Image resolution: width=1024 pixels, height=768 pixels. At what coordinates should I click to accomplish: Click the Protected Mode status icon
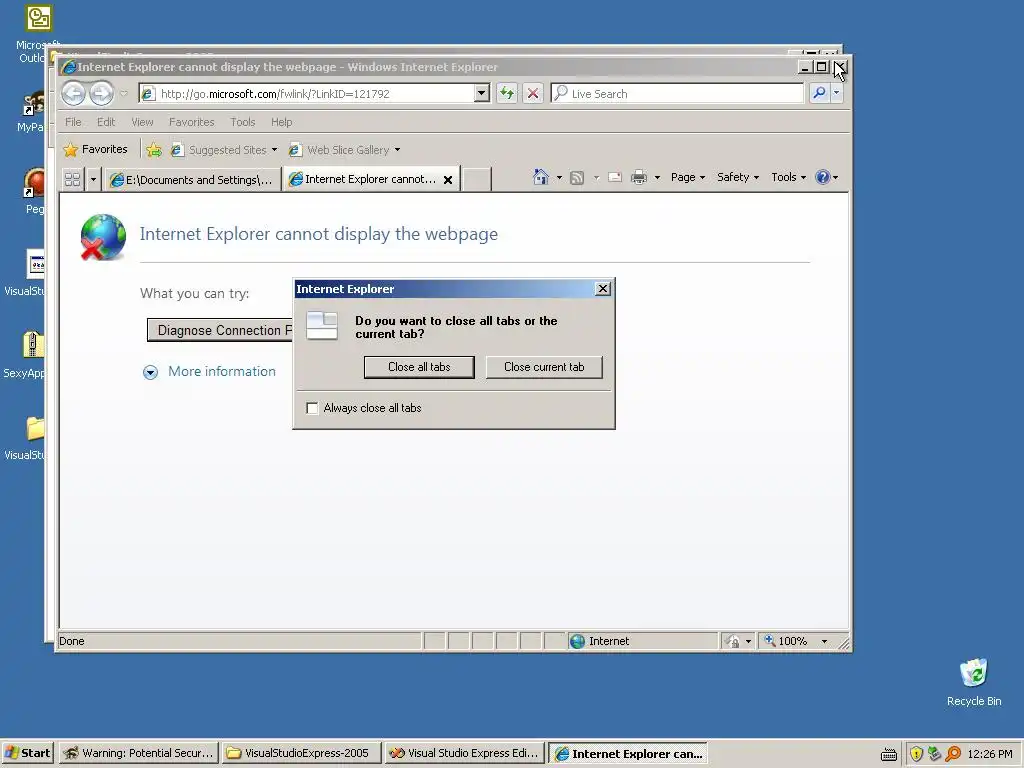pyautogui.click(x=733, y=641)
